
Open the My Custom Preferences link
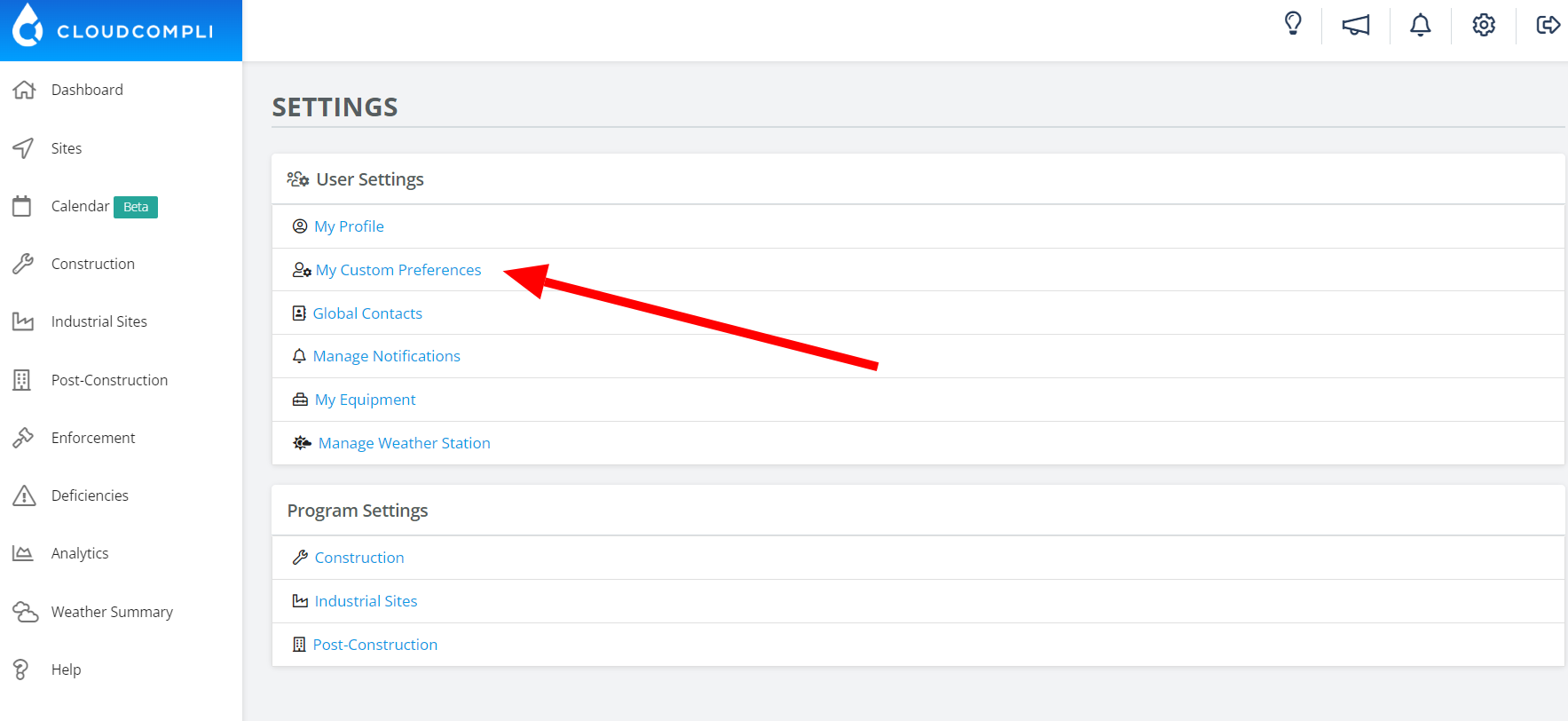tap(398, 270)
